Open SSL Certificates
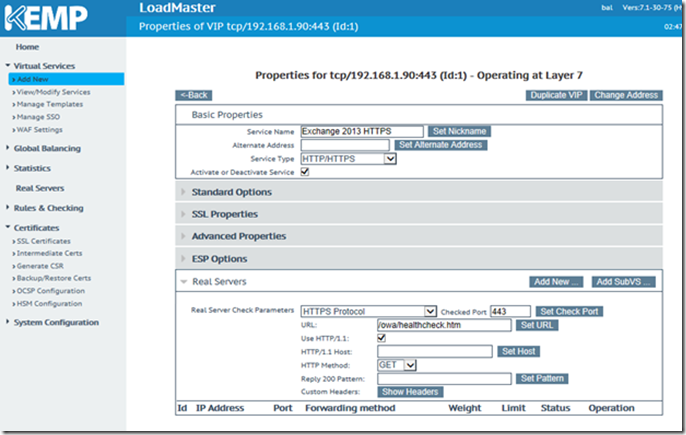 (x=43, y=241)
